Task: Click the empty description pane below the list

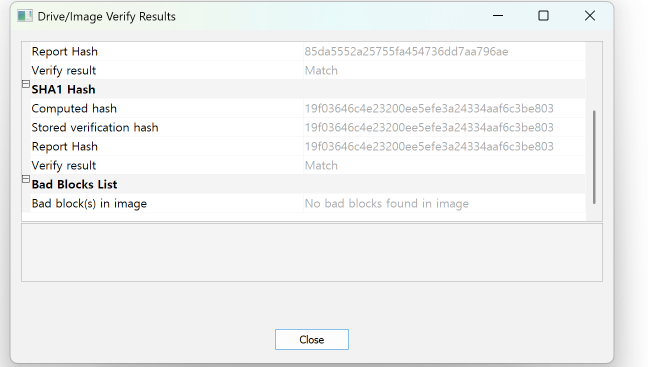Action: 312,253
